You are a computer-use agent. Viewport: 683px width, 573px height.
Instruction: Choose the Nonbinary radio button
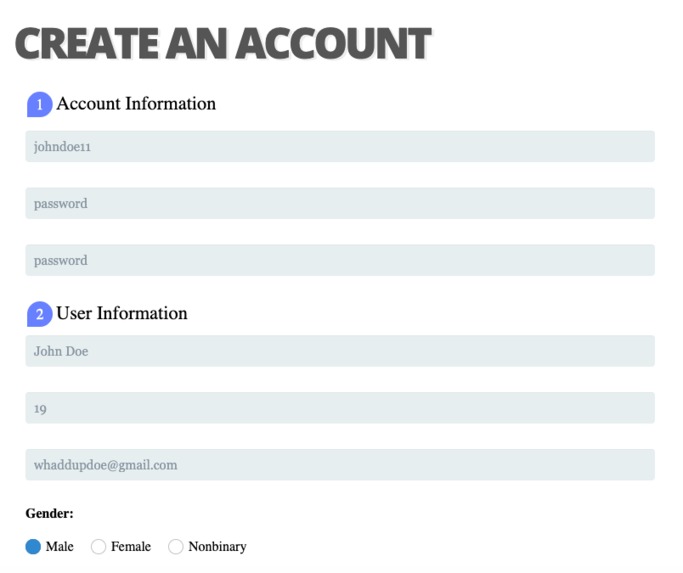click(x=176, y=546)
